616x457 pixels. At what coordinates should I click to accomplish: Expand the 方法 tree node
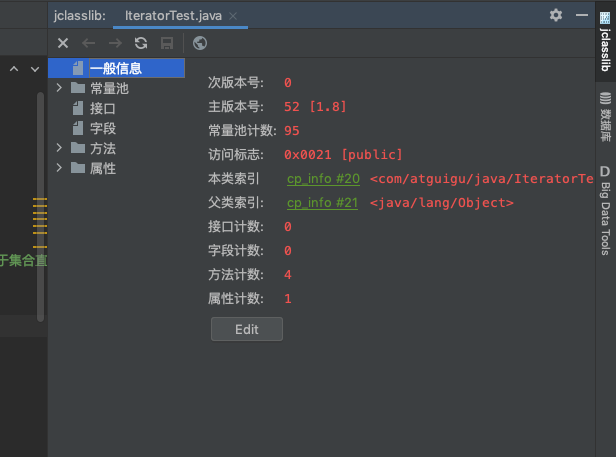(x=59, y=148)
